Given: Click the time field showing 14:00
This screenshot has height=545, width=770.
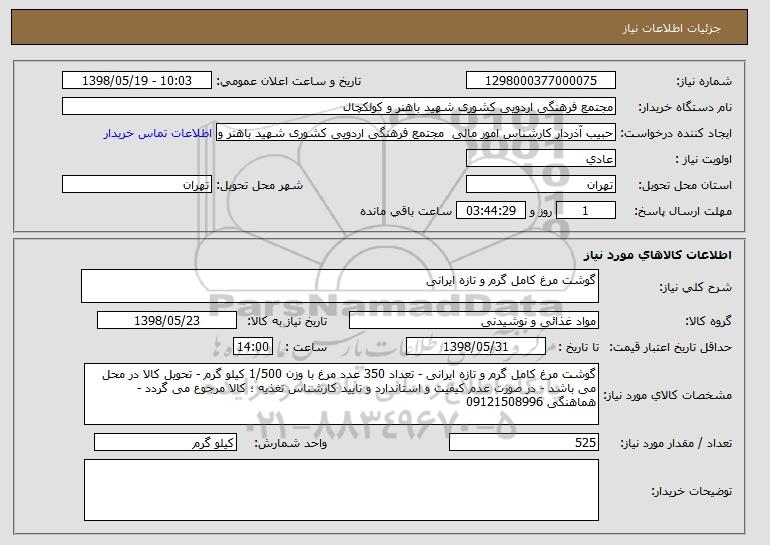Looking at the screenshot, I should point(253,347).
